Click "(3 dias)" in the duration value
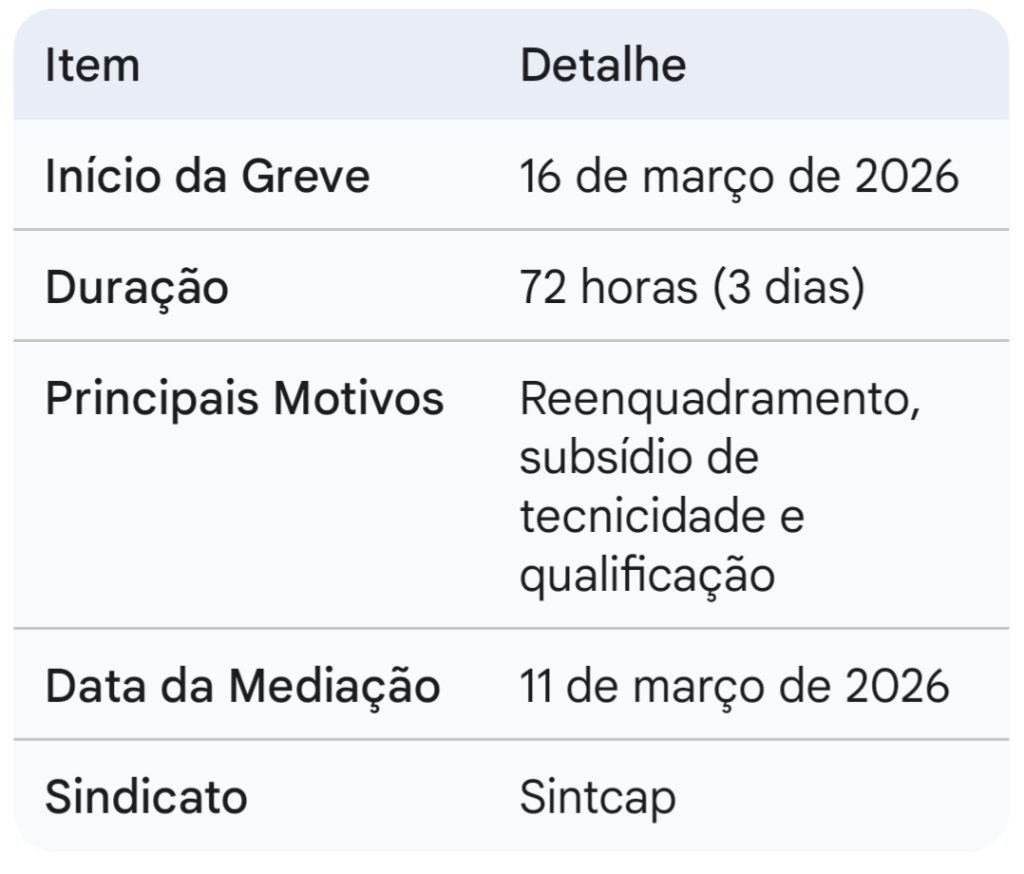The image size is (1024, 874). 787,288
